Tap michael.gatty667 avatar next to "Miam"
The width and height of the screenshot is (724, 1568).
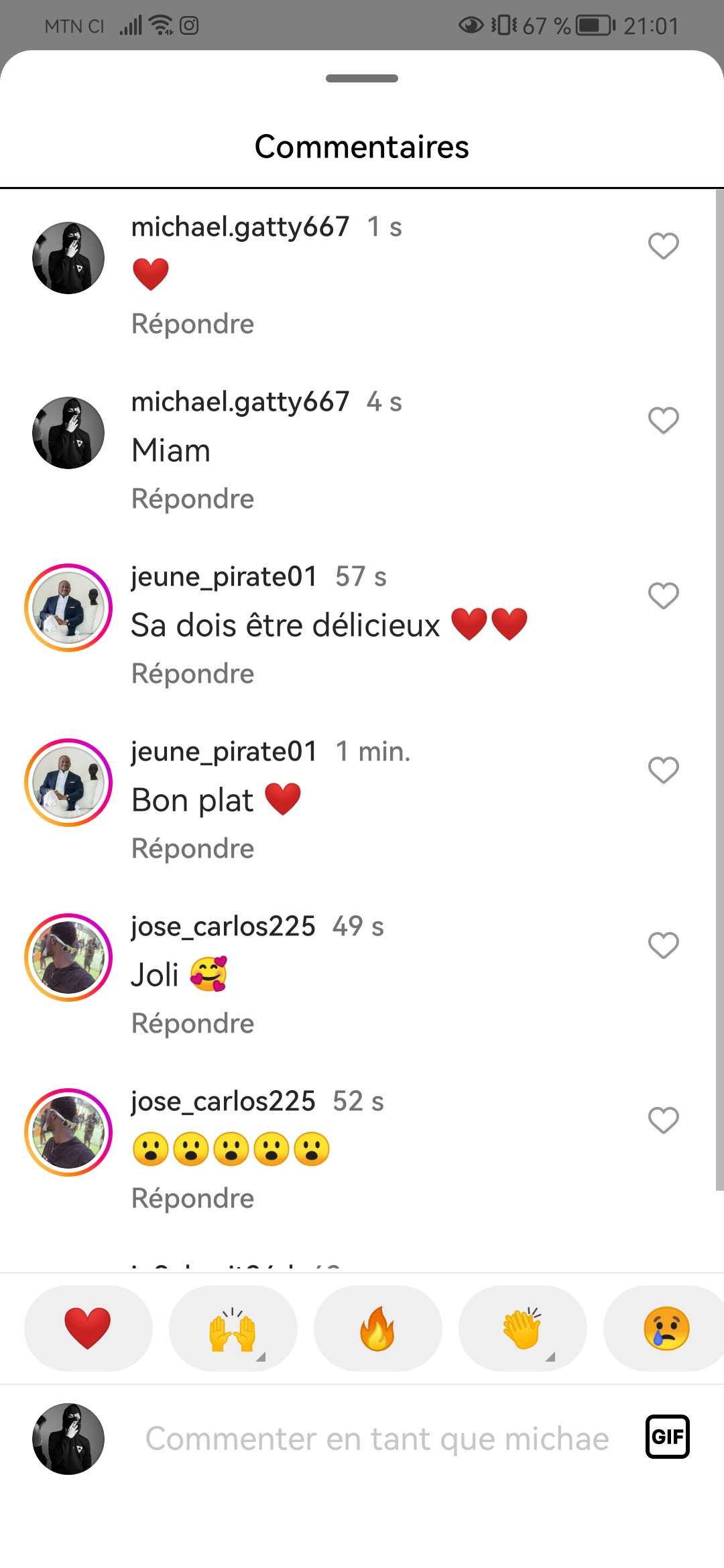68,433
